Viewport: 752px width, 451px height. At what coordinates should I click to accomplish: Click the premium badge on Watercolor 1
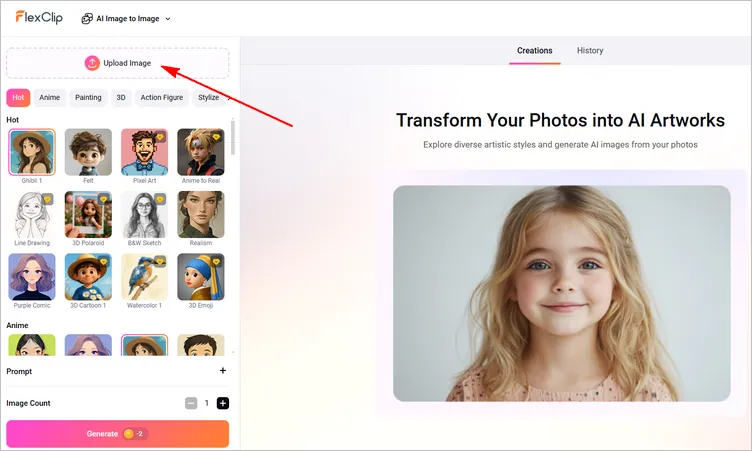coord(160,262)
